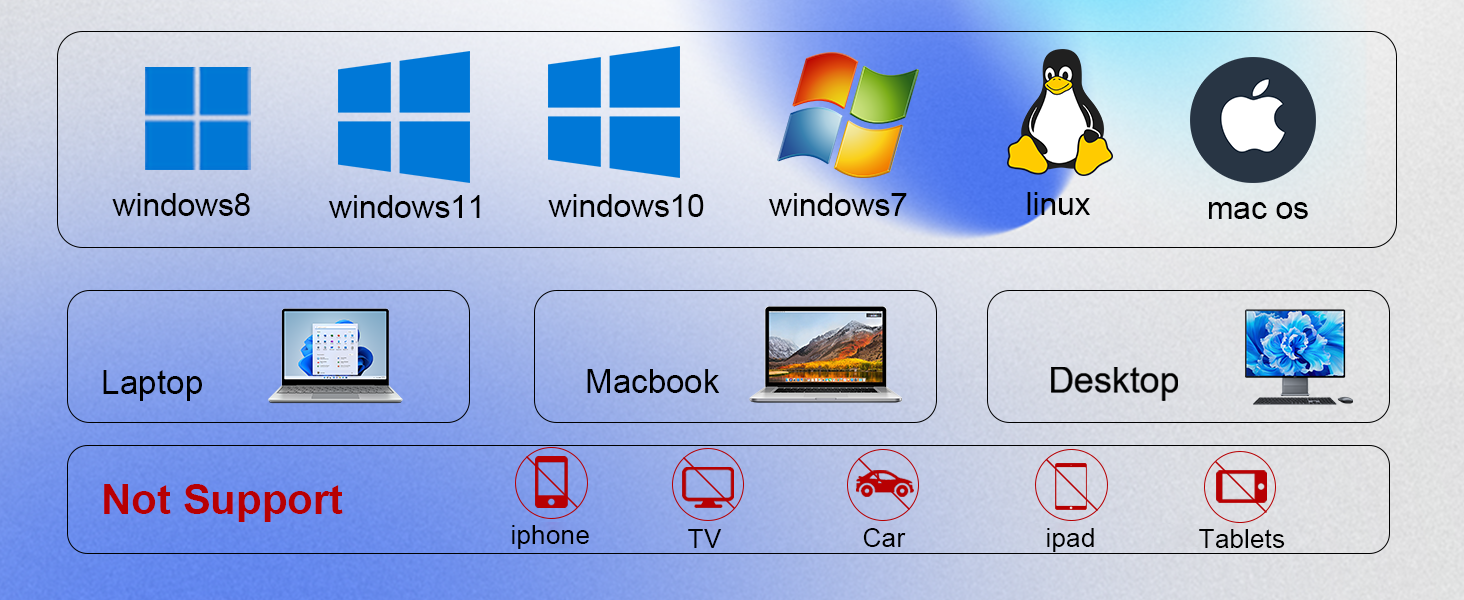Click the "Laptop" text

pyautogui.click(x=152, y=383)
